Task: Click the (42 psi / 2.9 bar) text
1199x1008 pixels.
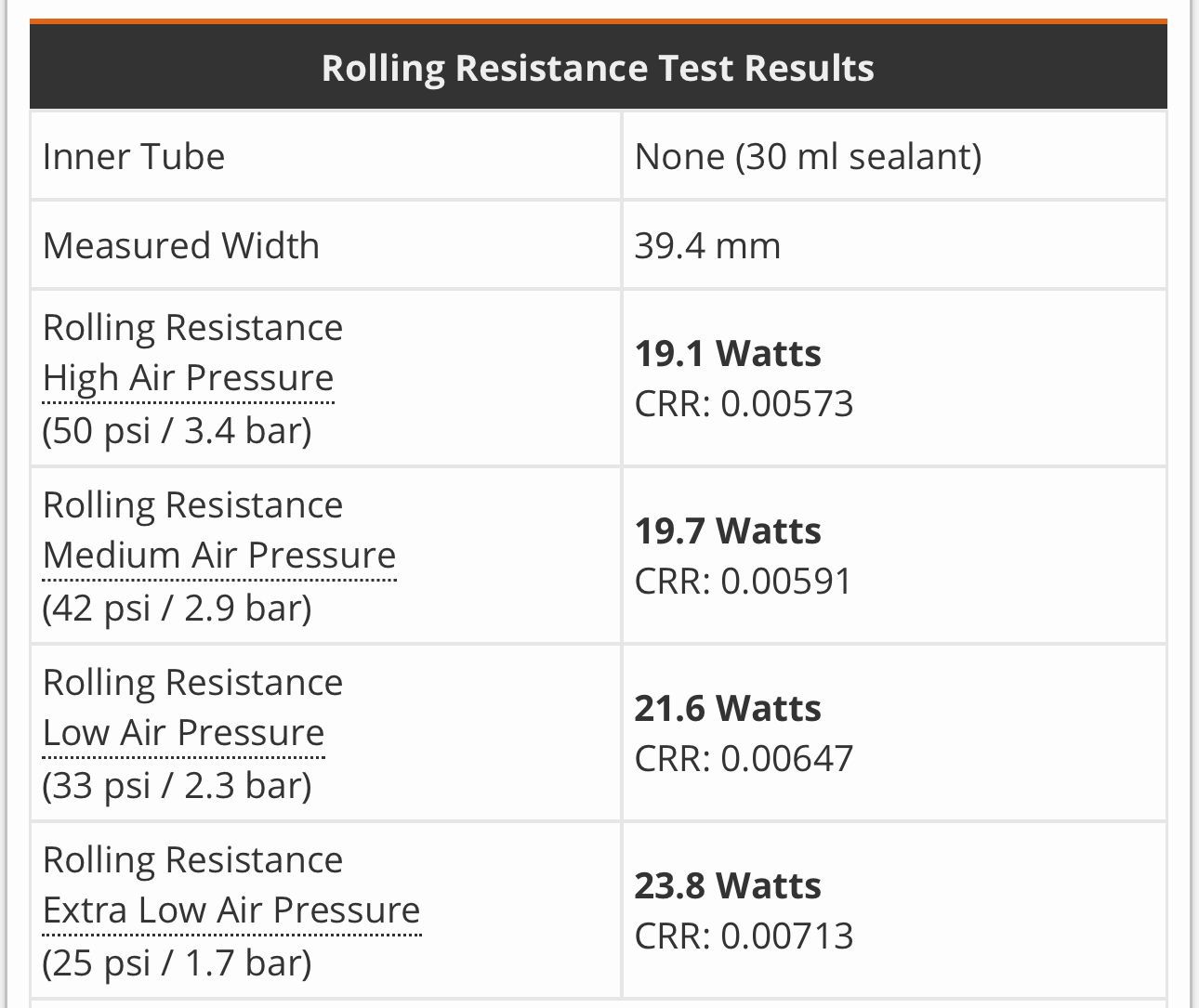Action: pos(177,609)
